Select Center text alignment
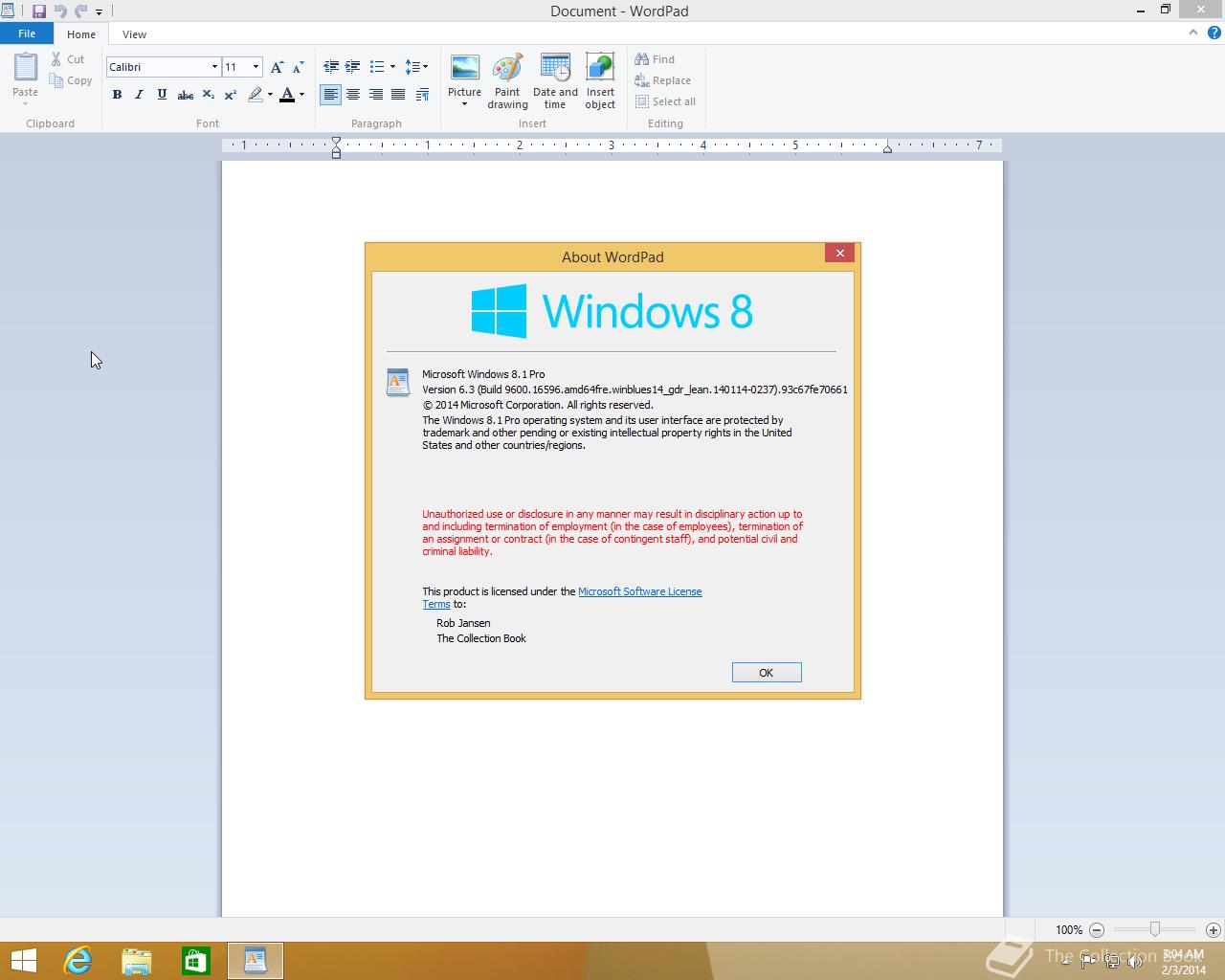 [353, 95]
